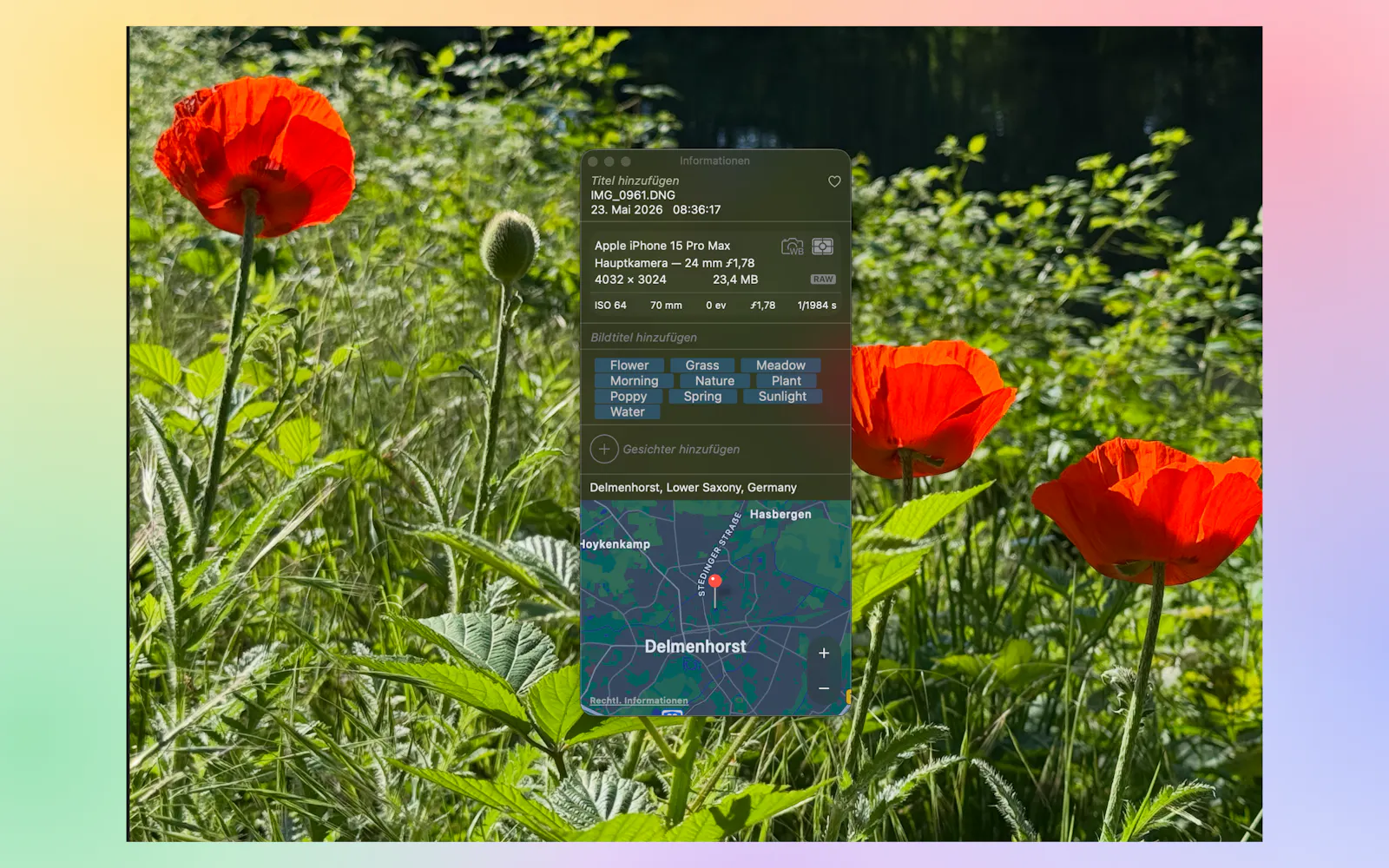This screenshot has width=1389, height=868.
Task: Select the 'Water' keyword tag
Action: pyautogui.click(x=628, y=412)
